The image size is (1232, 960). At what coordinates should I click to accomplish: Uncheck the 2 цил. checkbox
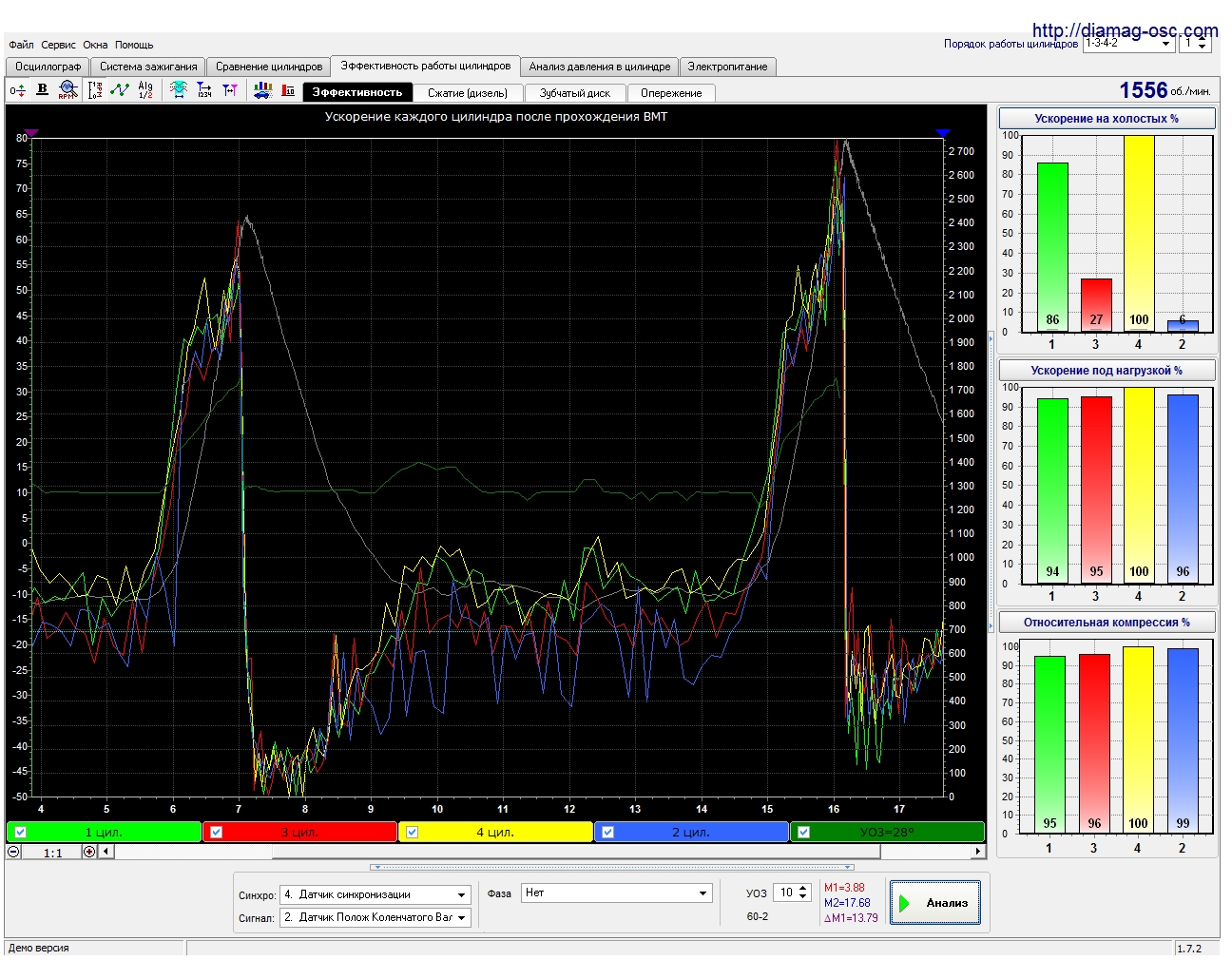pyautogui.click(x=608, y=832)
